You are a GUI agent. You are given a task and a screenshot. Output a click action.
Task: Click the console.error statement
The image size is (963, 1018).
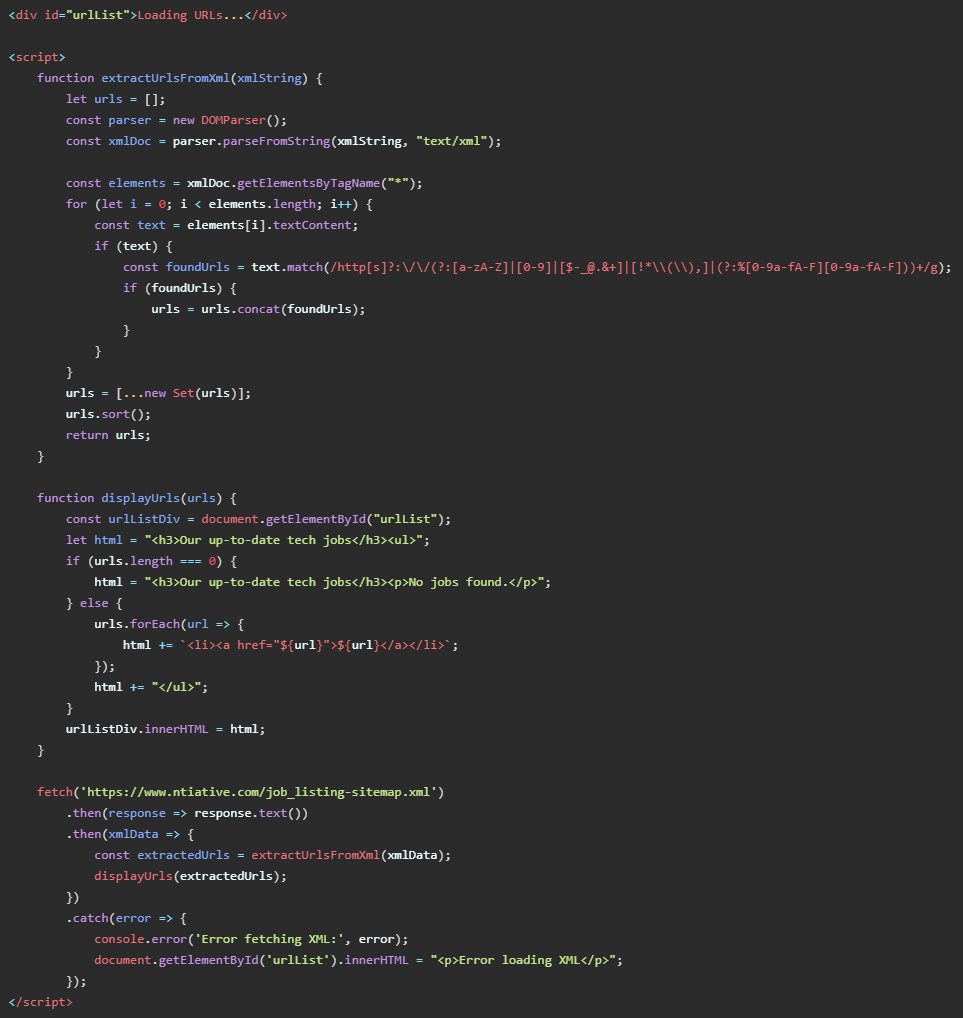pos(251,939)
